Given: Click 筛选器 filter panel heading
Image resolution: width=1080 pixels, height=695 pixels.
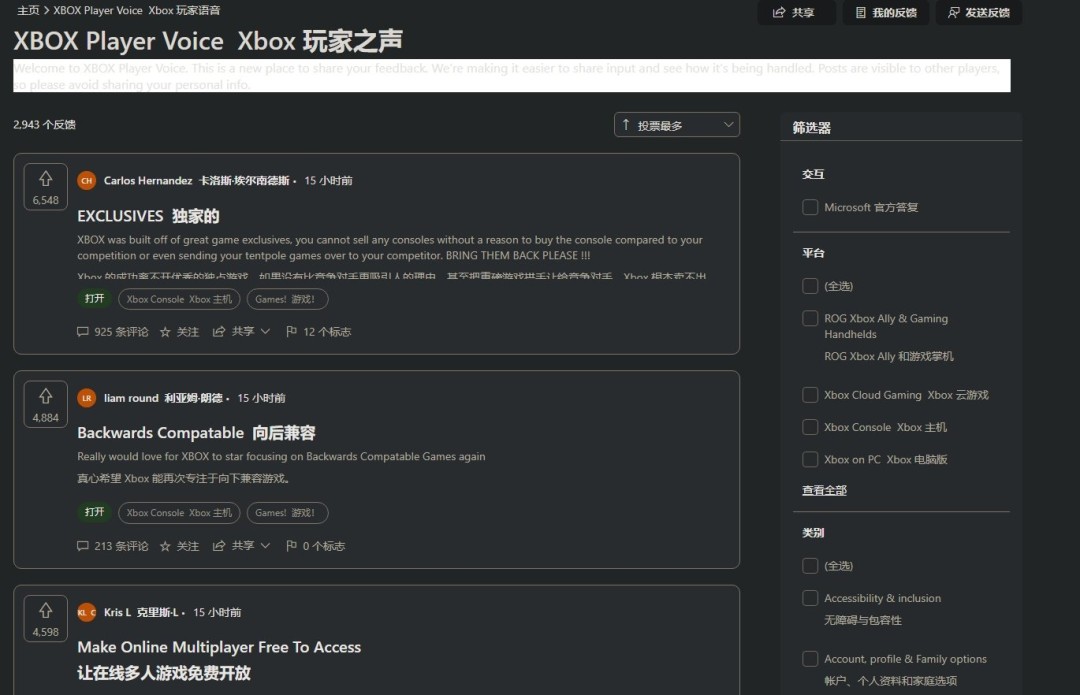Looking at the screenshot, I should coord(811,127).
